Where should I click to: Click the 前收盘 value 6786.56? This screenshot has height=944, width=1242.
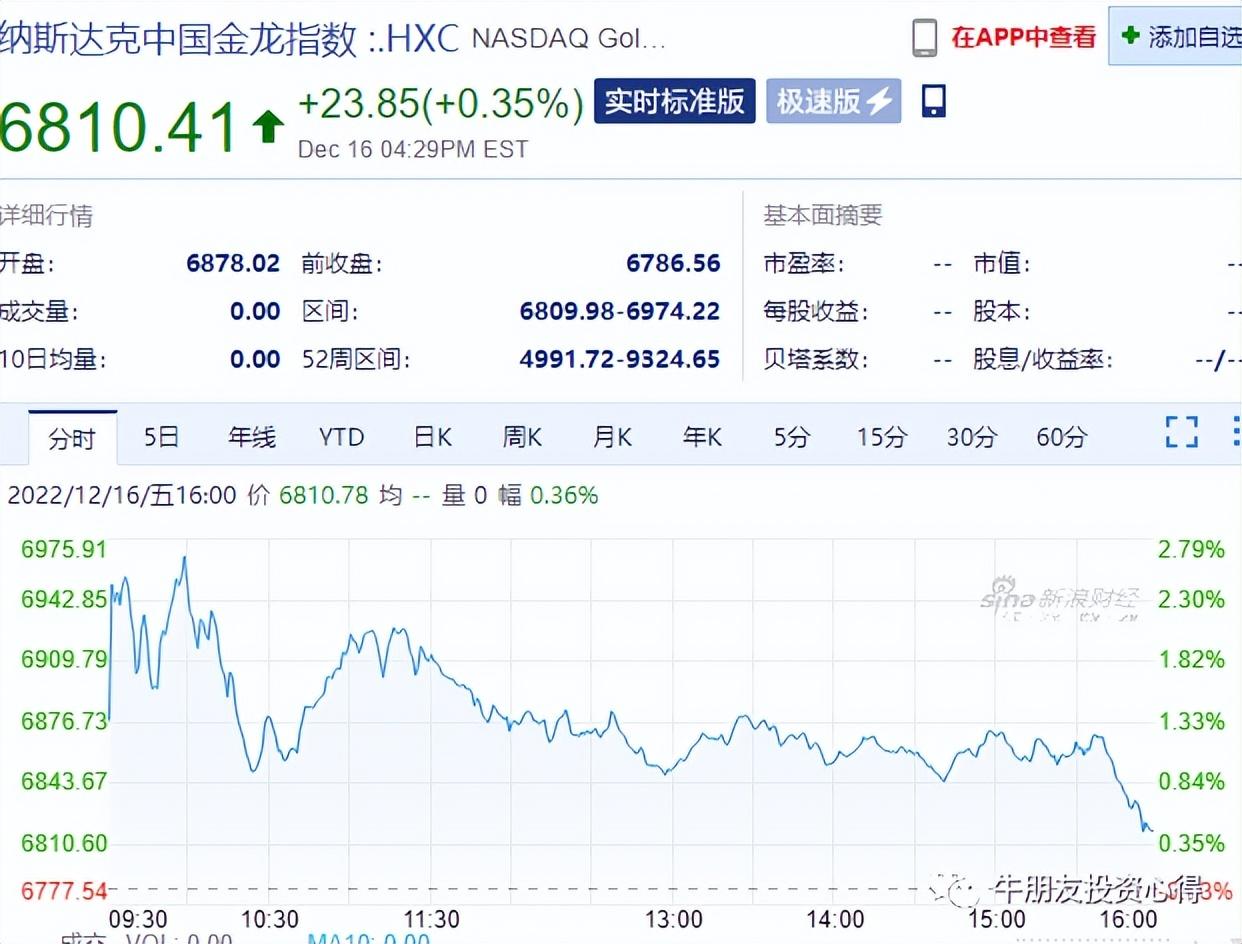click(x=673, y=264)
